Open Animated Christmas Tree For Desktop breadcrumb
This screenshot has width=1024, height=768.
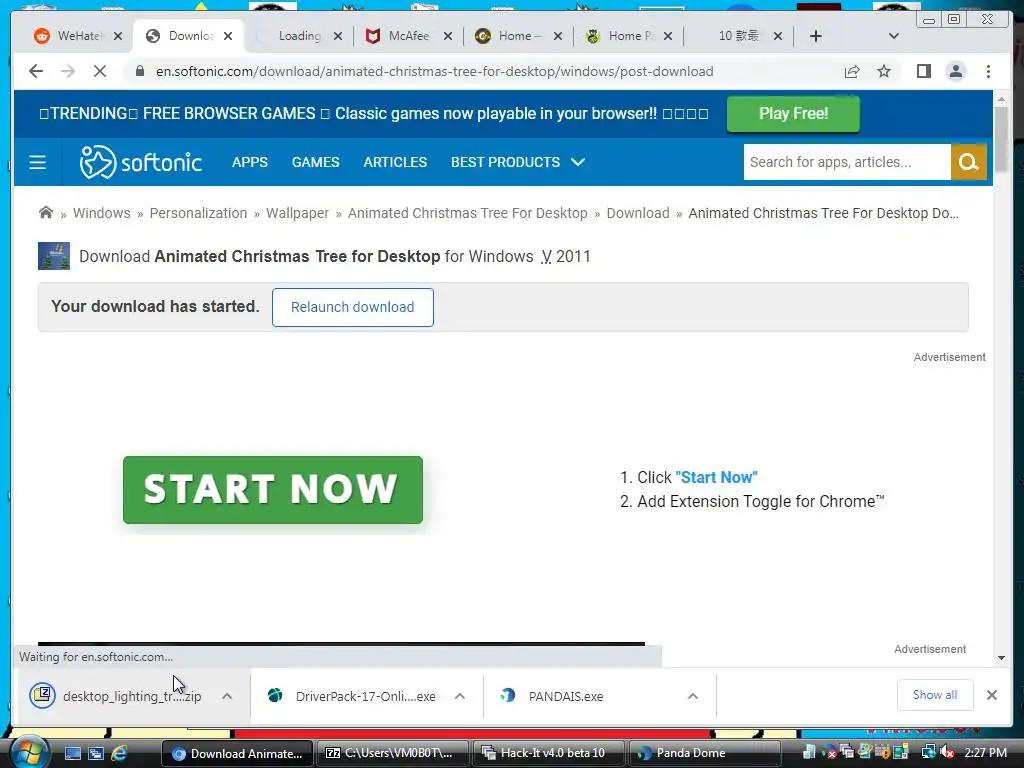(468, 213)
